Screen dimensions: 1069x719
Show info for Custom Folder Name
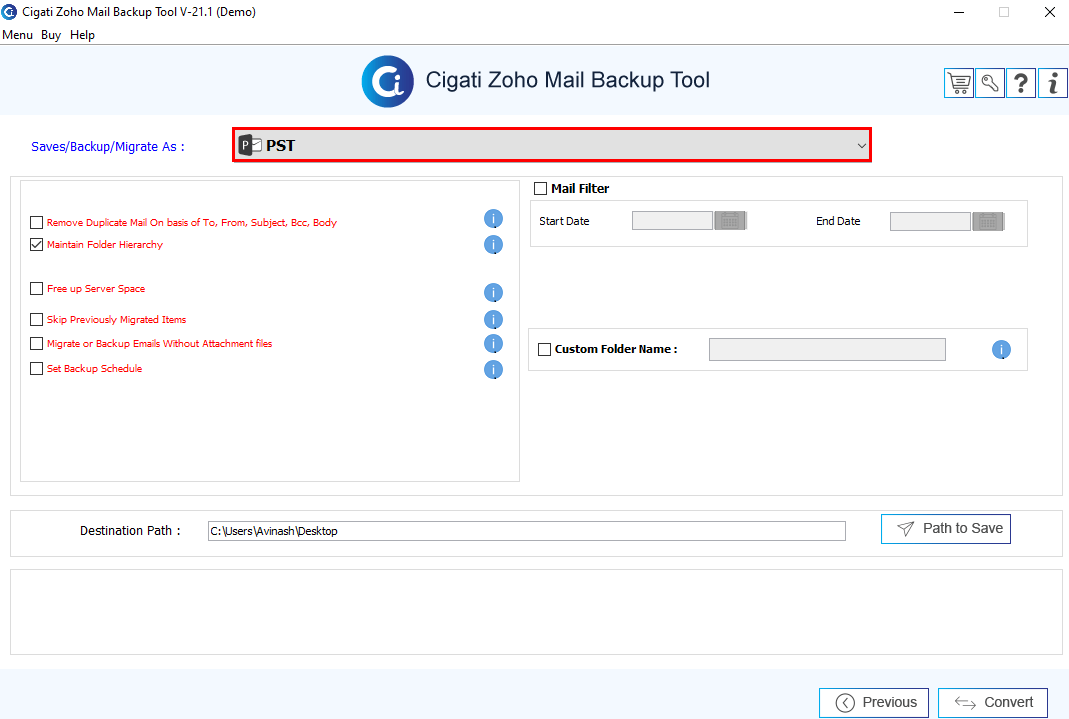tap(1001, 350)
